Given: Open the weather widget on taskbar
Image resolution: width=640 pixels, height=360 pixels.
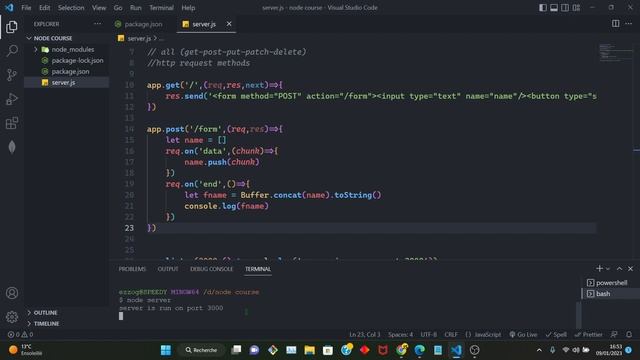Looking at the screenshot, I should pyautogui.click(x=25, y=350).
